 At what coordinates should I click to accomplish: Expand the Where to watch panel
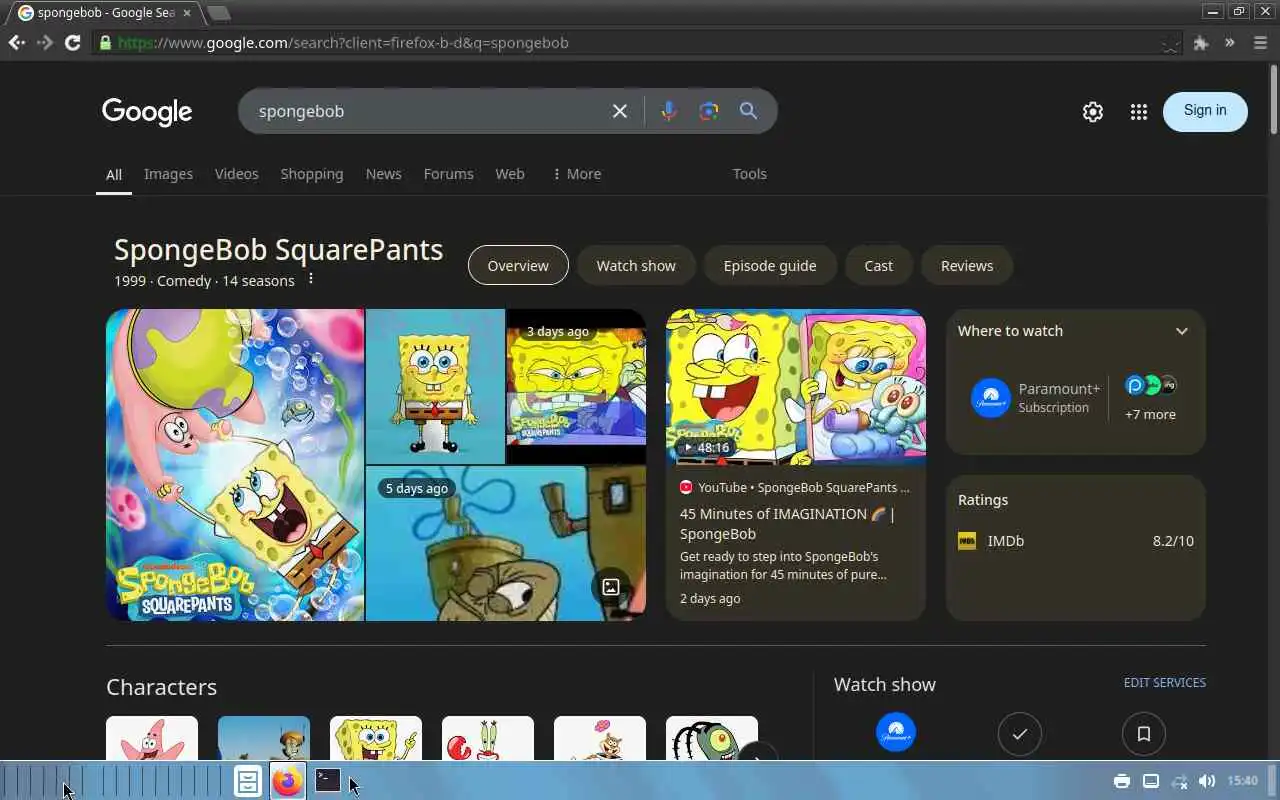pos(1182,331)
